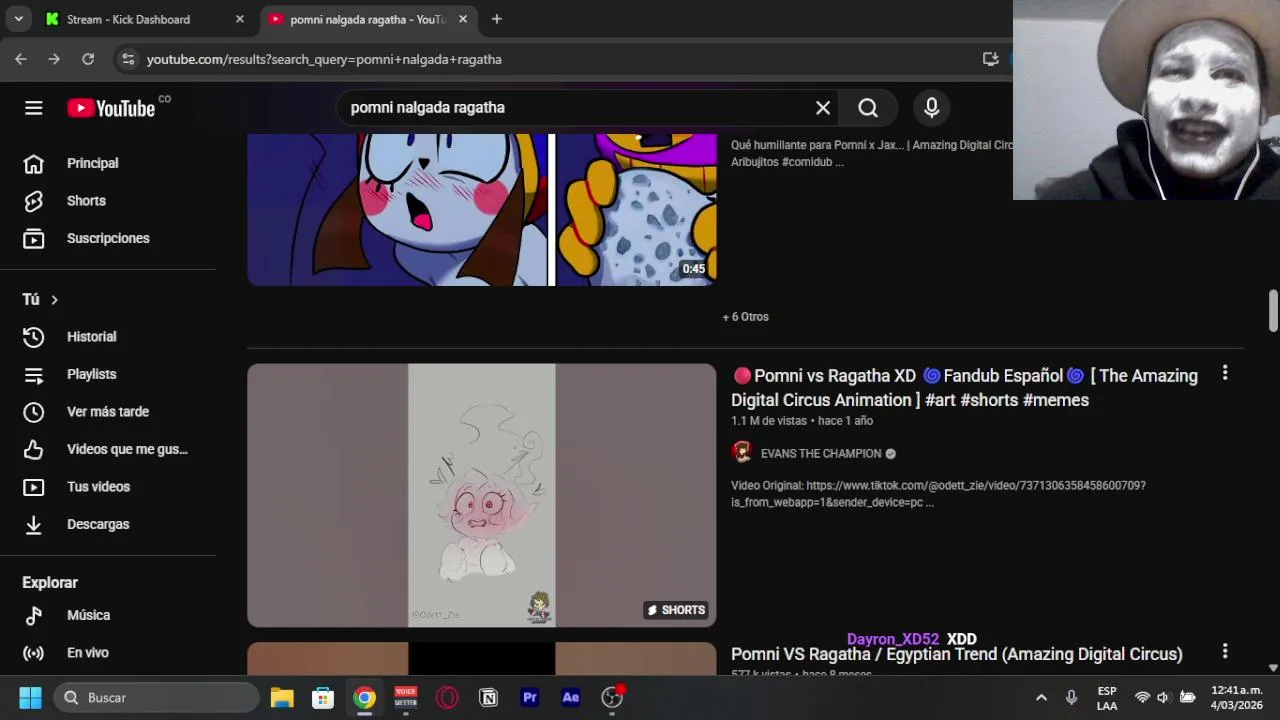Open After Effects from taskbar
Screen dimensions: 1280x720
pos(571,697)
